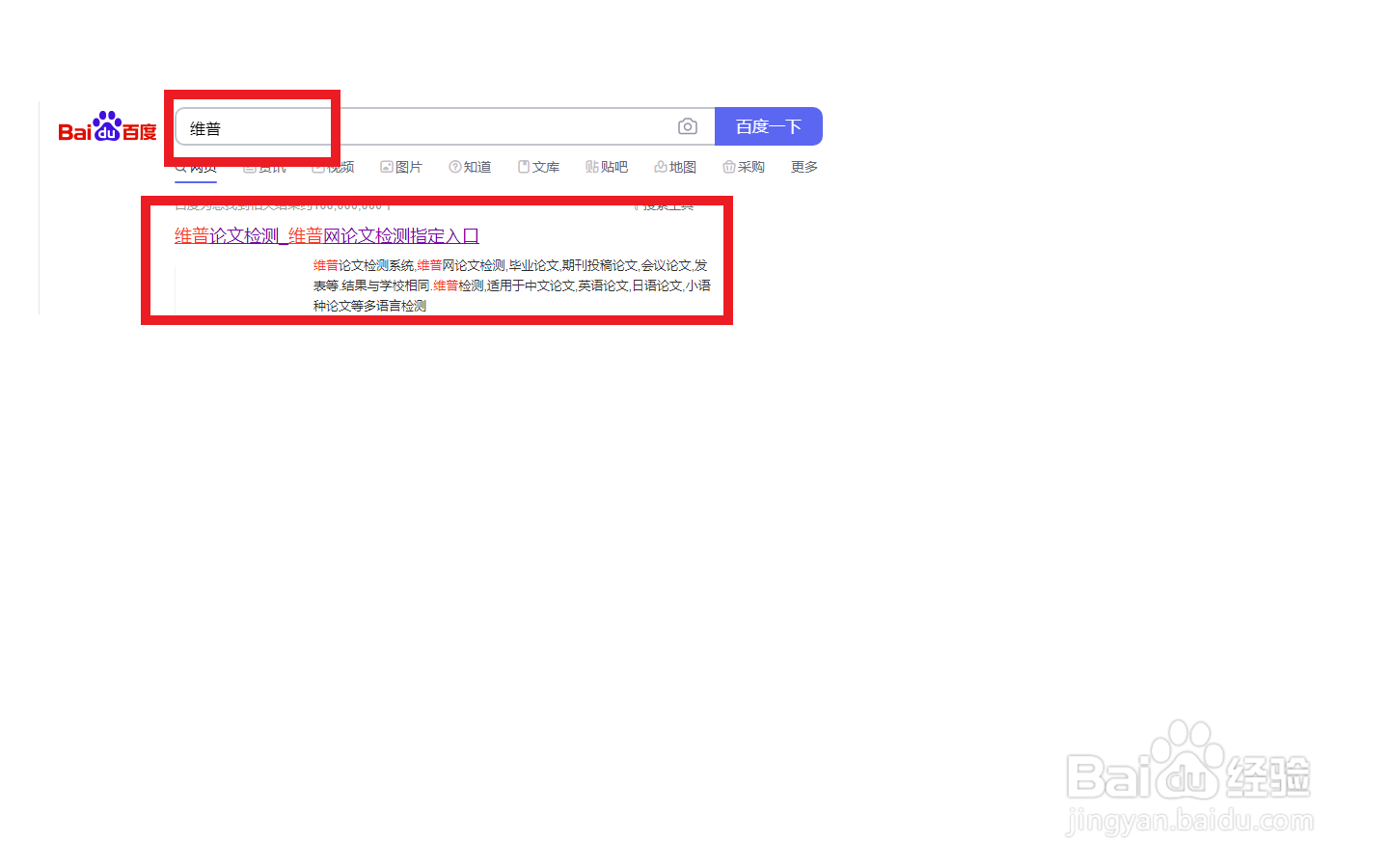The width and height of the screenshot is (1389, 868).
Task: Switch to the 地图 tab
Action: pyautogui.click(x=675, y=167)
